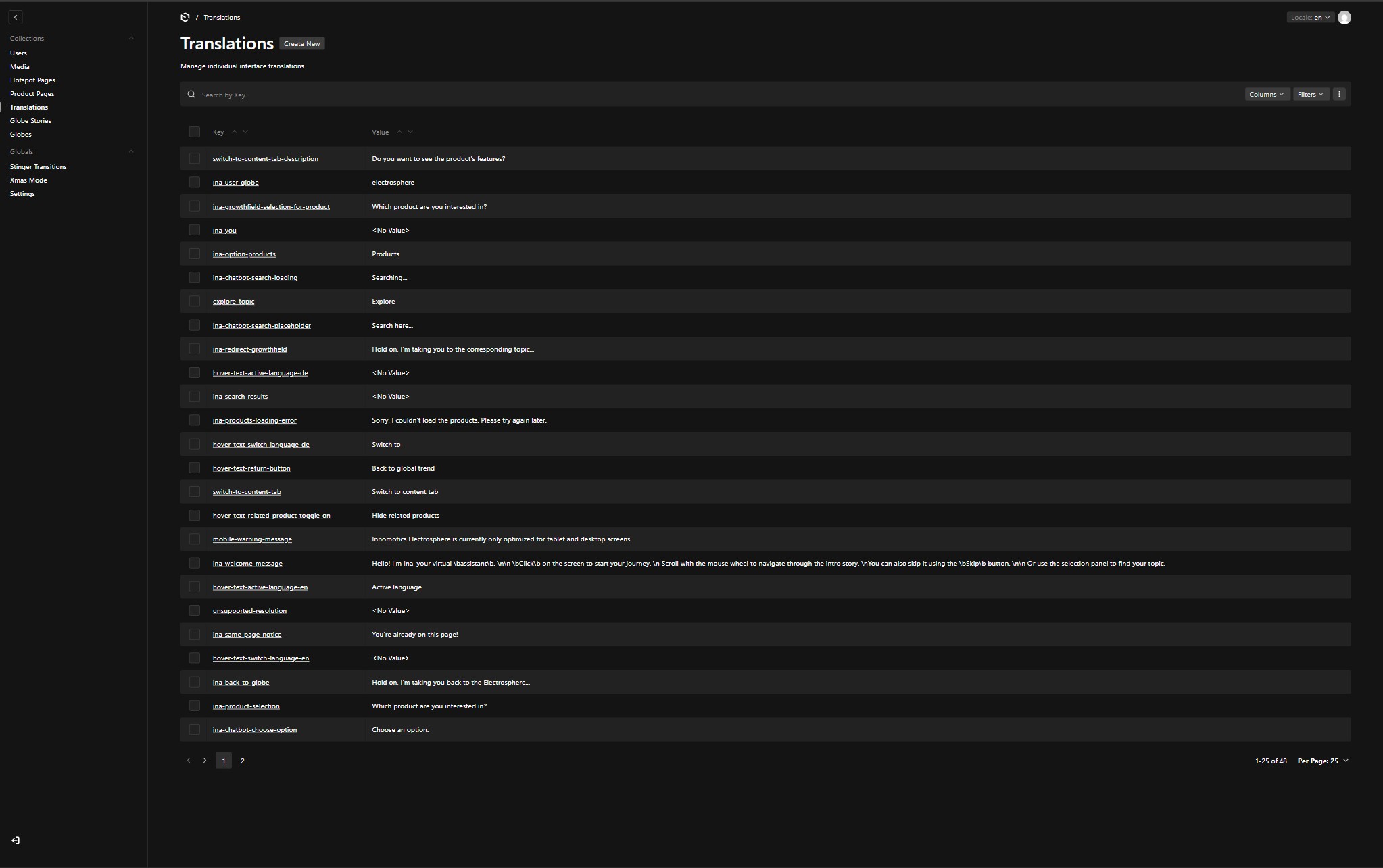Viewport: 1383px width, 868px height.
Task: Open the Locale dropdown
Action: pos(1310,18)
